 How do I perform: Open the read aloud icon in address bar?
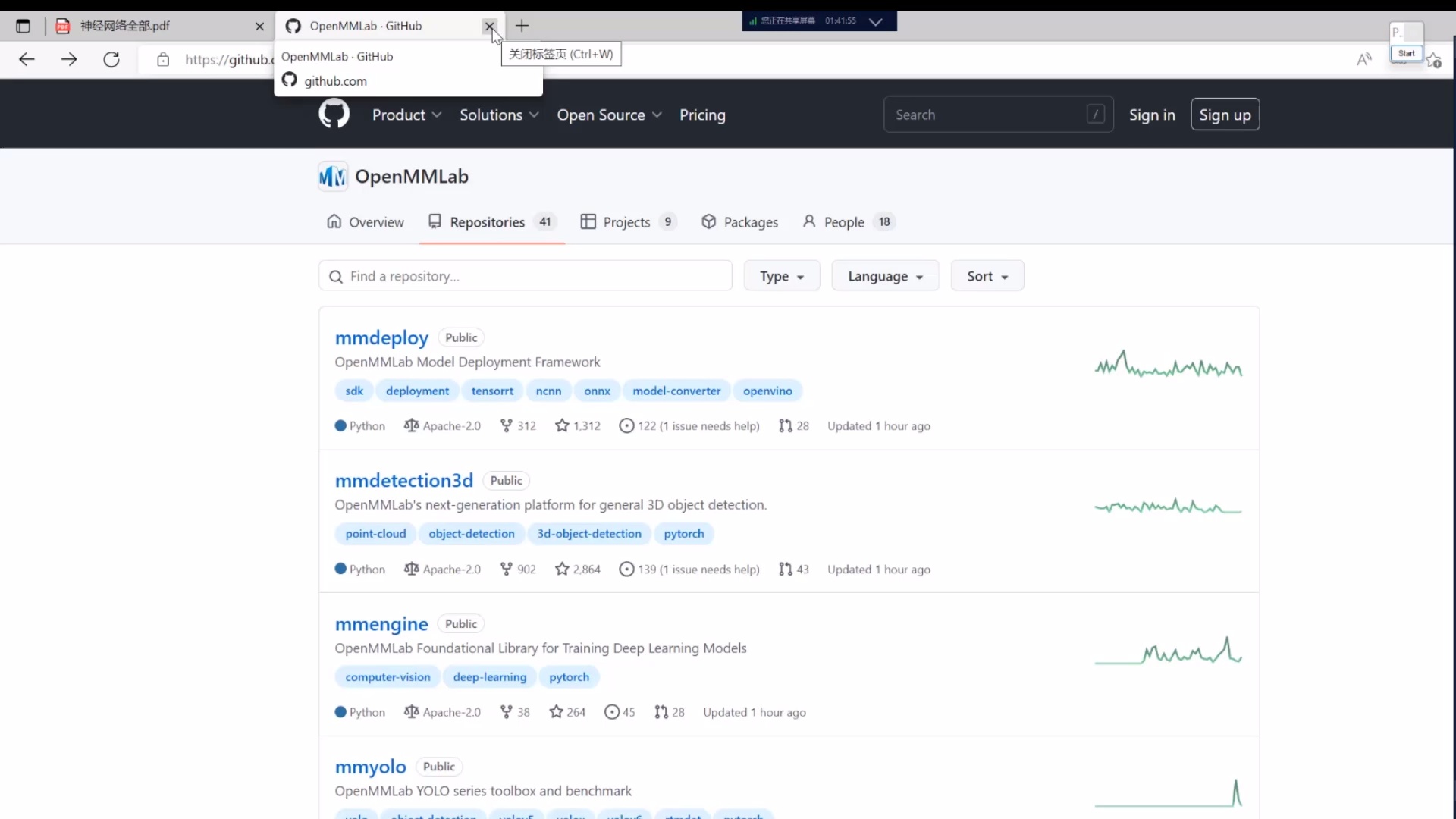[x=1363, y=59]
